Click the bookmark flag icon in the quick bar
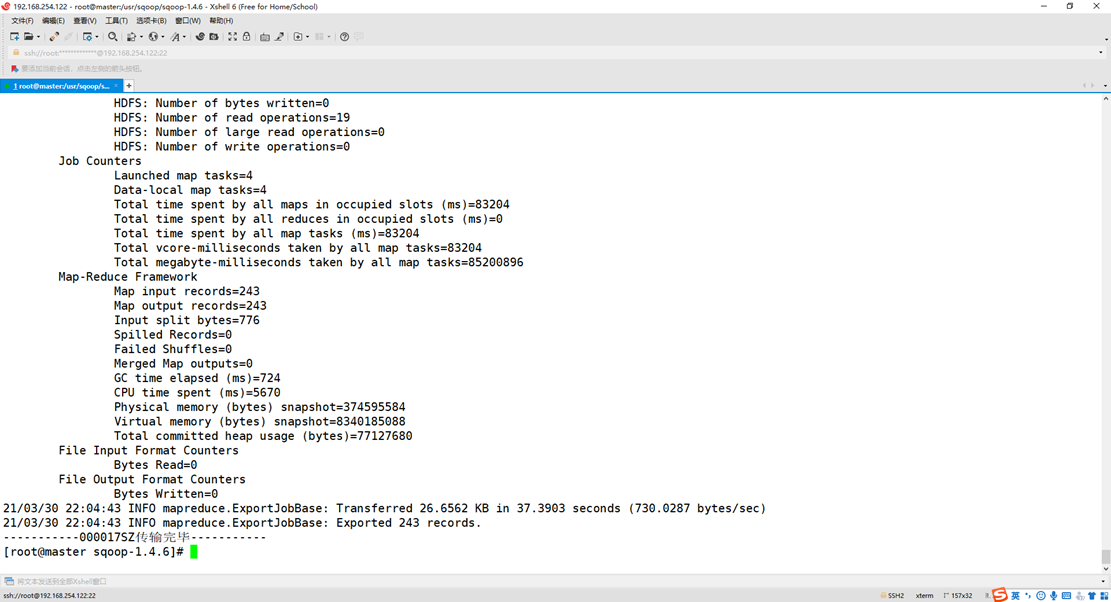 pyautogui.click(x=14, y=69)
